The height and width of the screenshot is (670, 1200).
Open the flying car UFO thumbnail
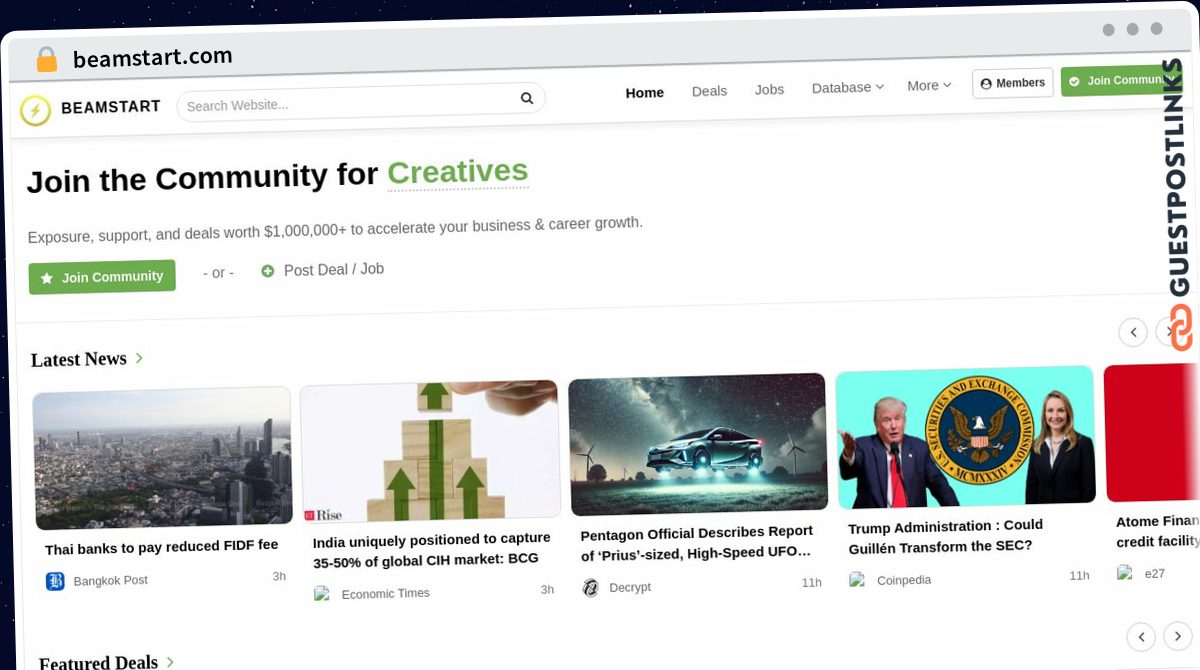(697, 445)
